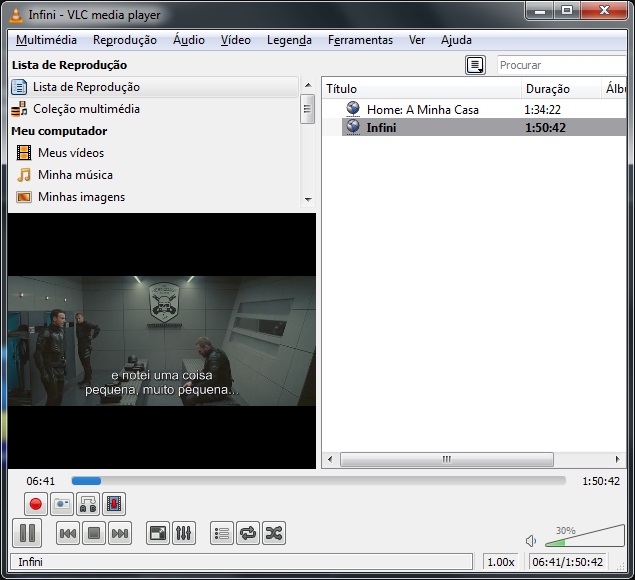The image size is (635, 580).
Task: Take a video snapshot
Action: (x=62, y=504)
